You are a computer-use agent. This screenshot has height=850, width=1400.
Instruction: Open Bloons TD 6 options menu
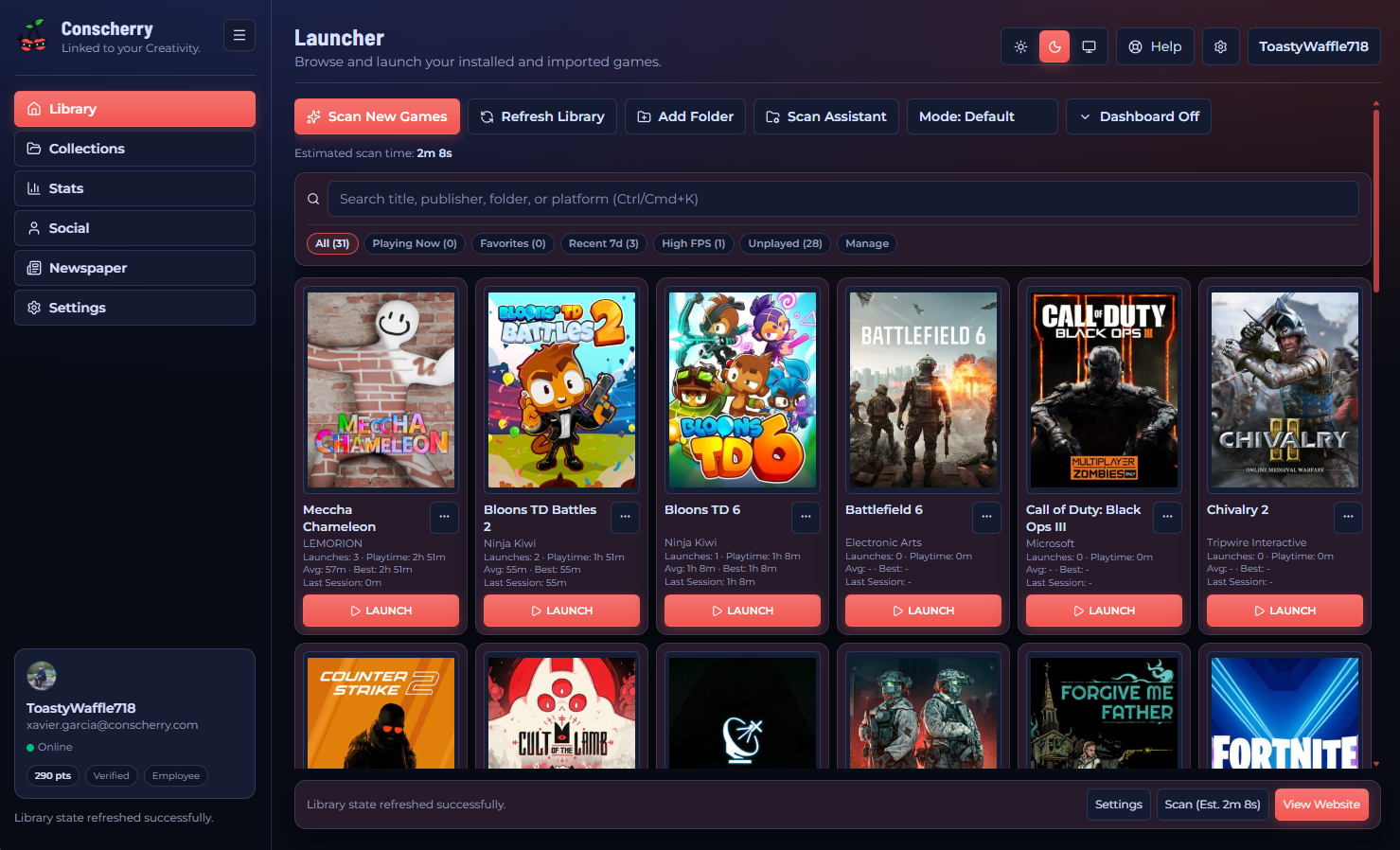806,517
